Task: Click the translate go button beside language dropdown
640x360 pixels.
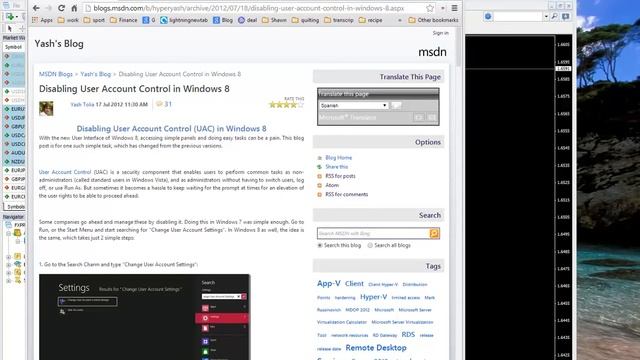Action: (396, 105)
